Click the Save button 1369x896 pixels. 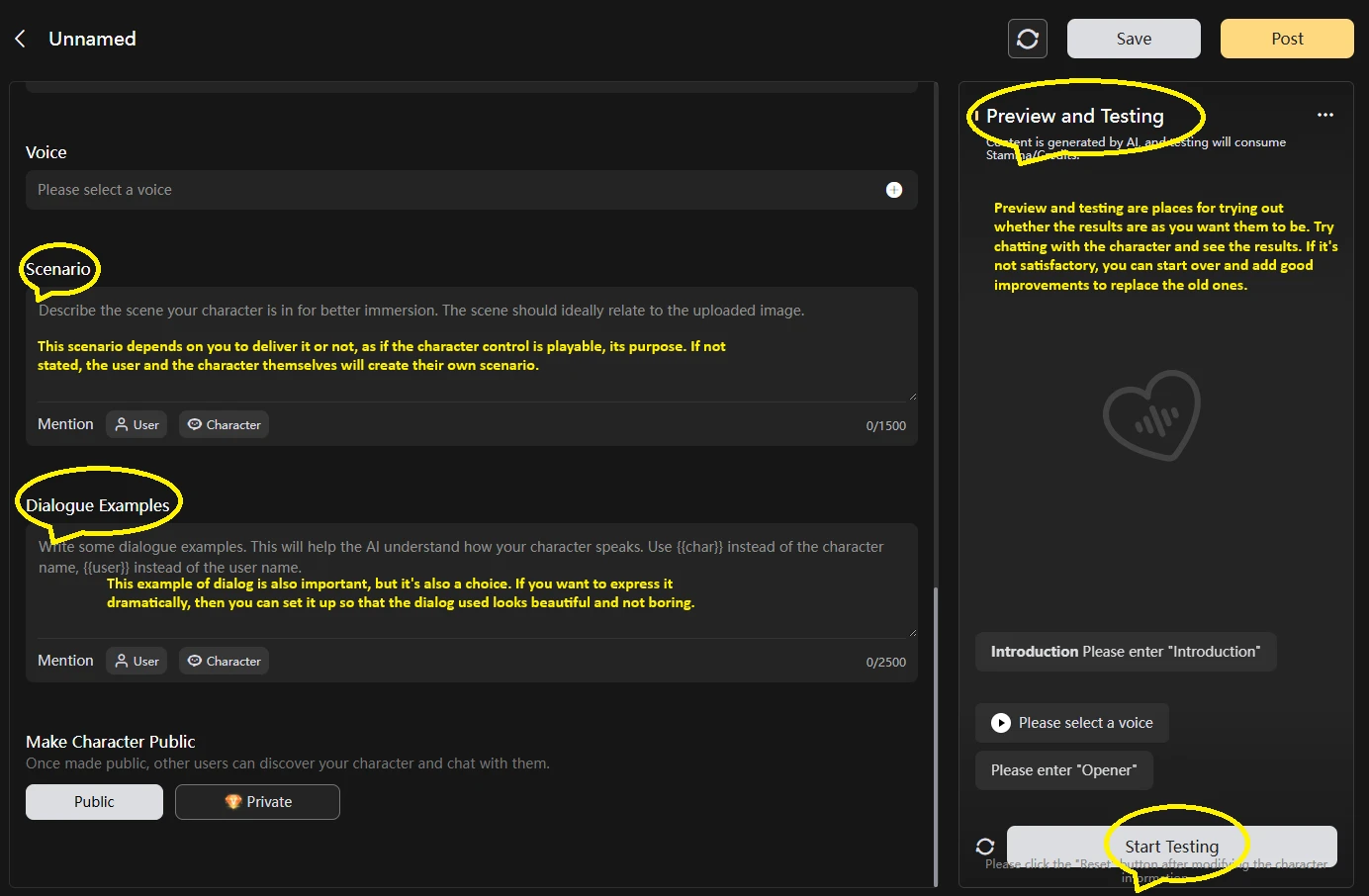pos(1133,39)
